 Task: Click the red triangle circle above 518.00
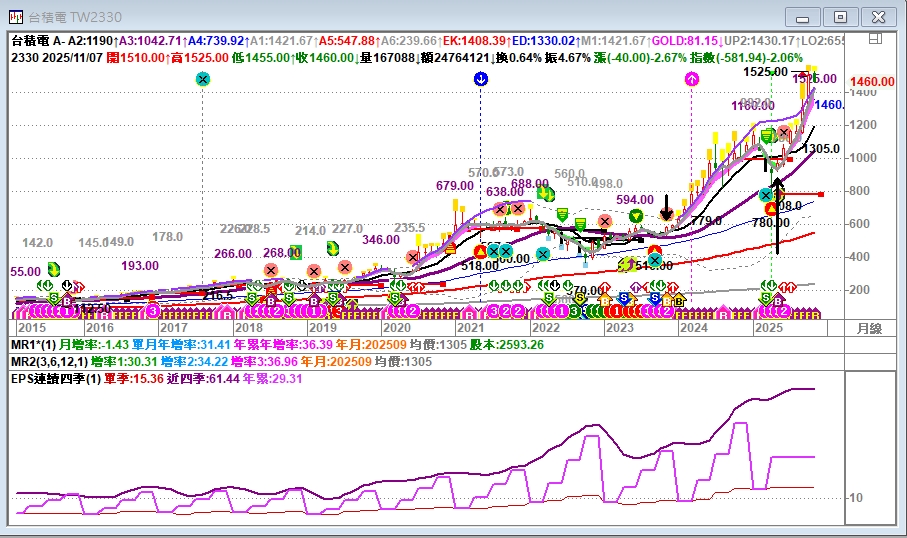click(481, 250)
